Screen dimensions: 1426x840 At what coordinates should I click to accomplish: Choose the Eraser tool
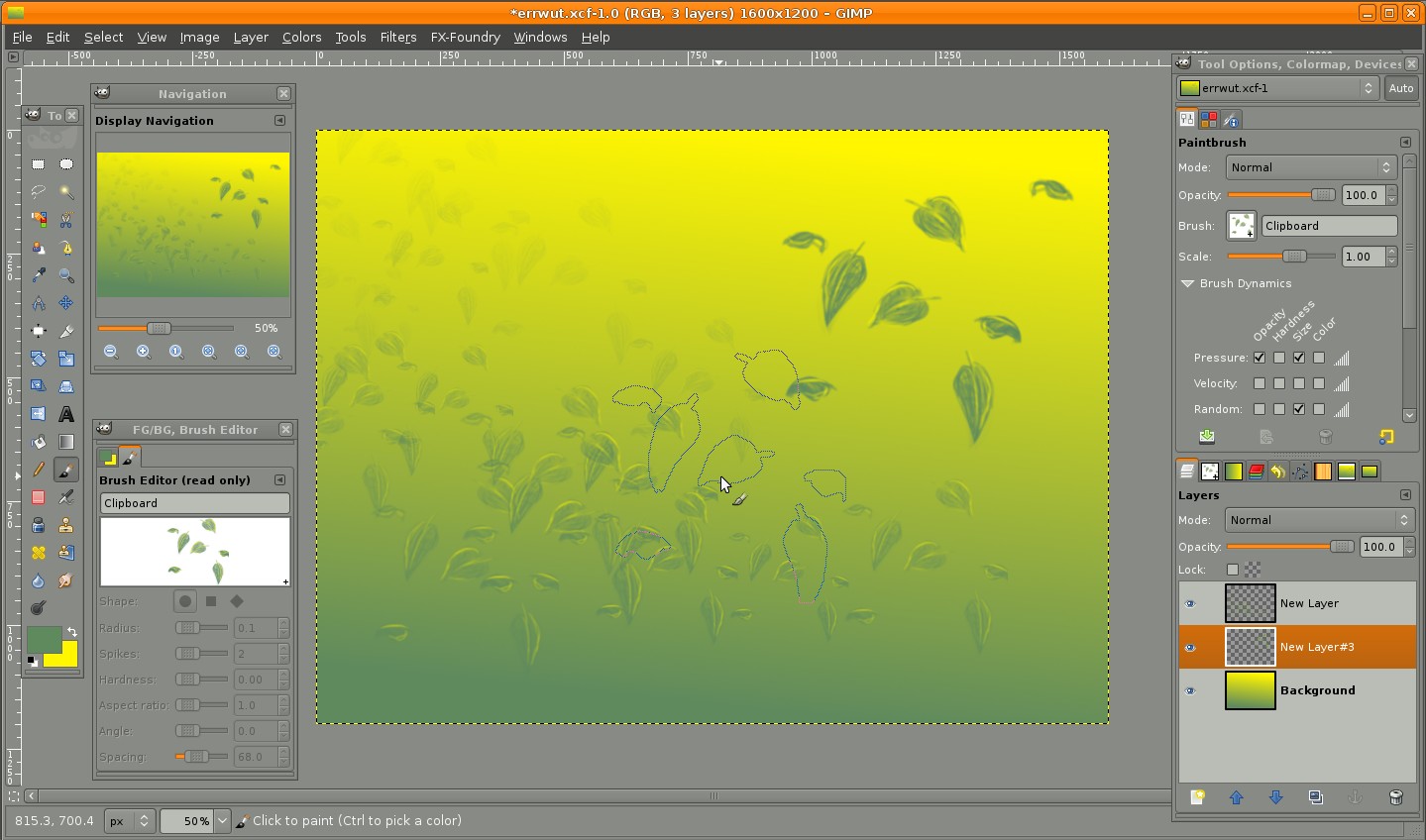point(38,497)
